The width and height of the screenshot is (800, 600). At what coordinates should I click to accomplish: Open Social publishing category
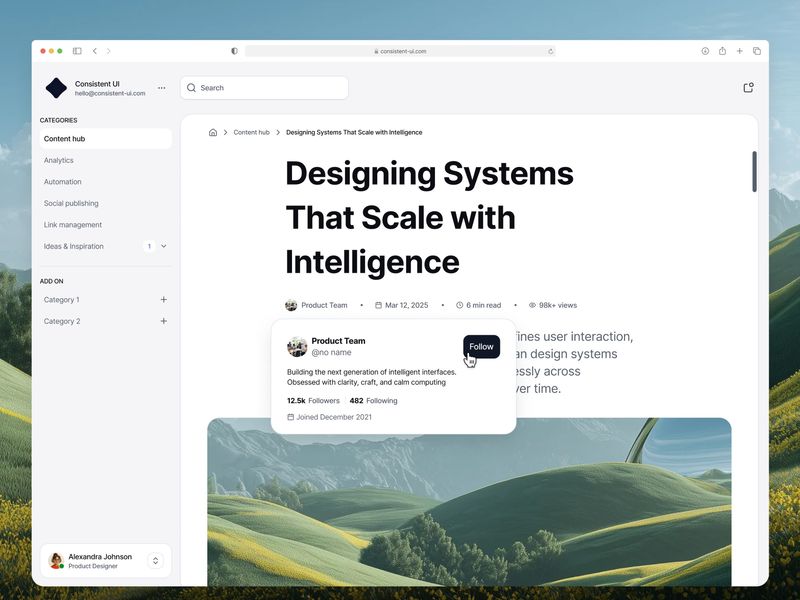tap(70, 203)
